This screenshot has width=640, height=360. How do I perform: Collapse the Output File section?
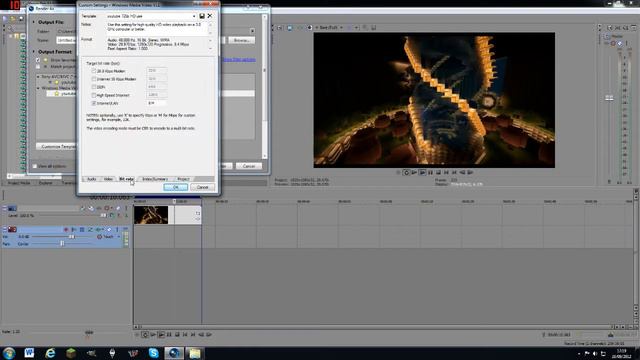pos(33,22)
